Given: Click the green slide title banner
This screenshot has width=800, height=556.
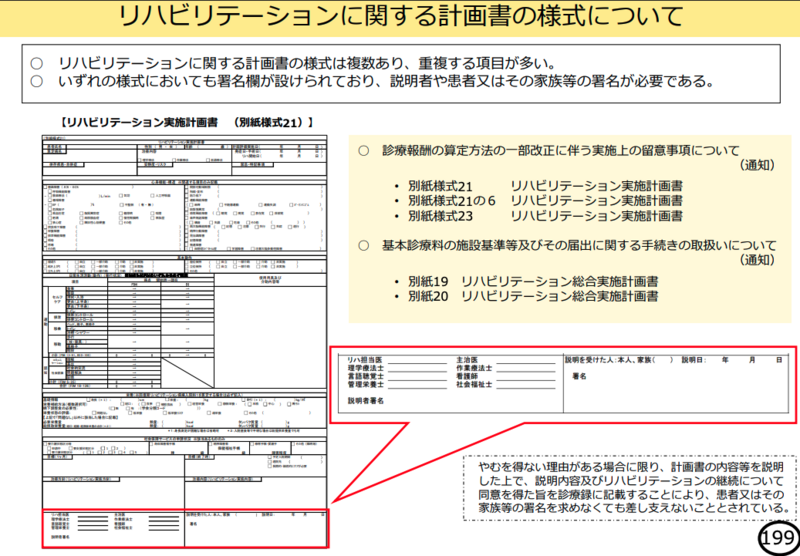Looking at the screenshot, I should point(400,17).
